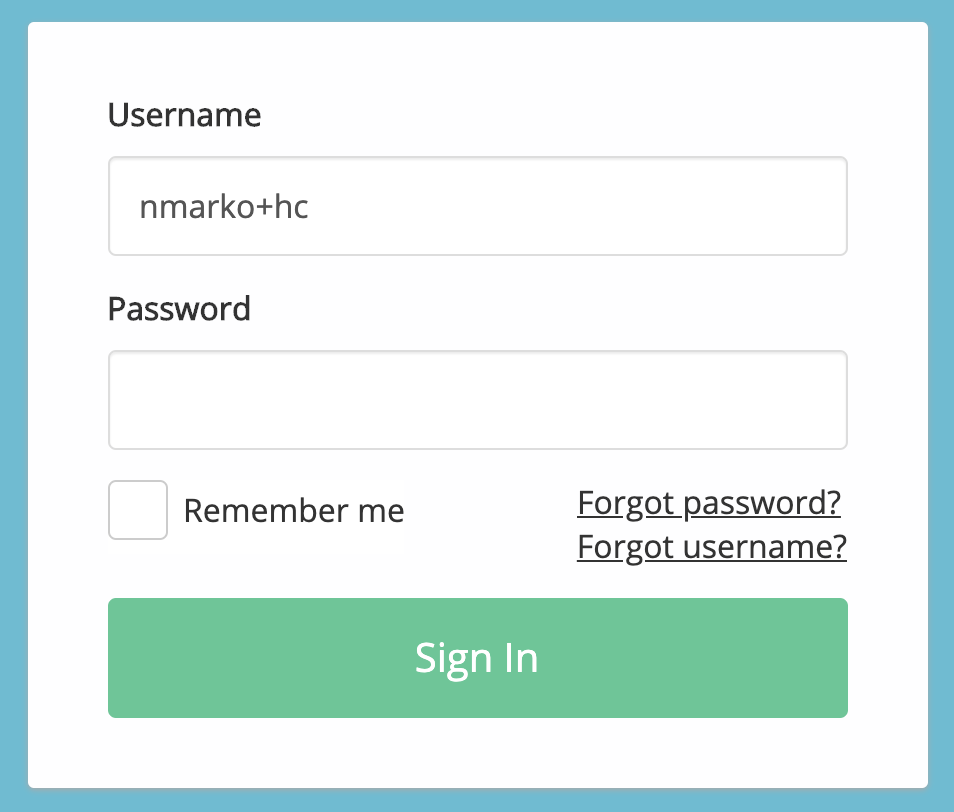Submit the login form with Sign In
The height and width of the screenshot is (812, 954).
pos(477,658)
